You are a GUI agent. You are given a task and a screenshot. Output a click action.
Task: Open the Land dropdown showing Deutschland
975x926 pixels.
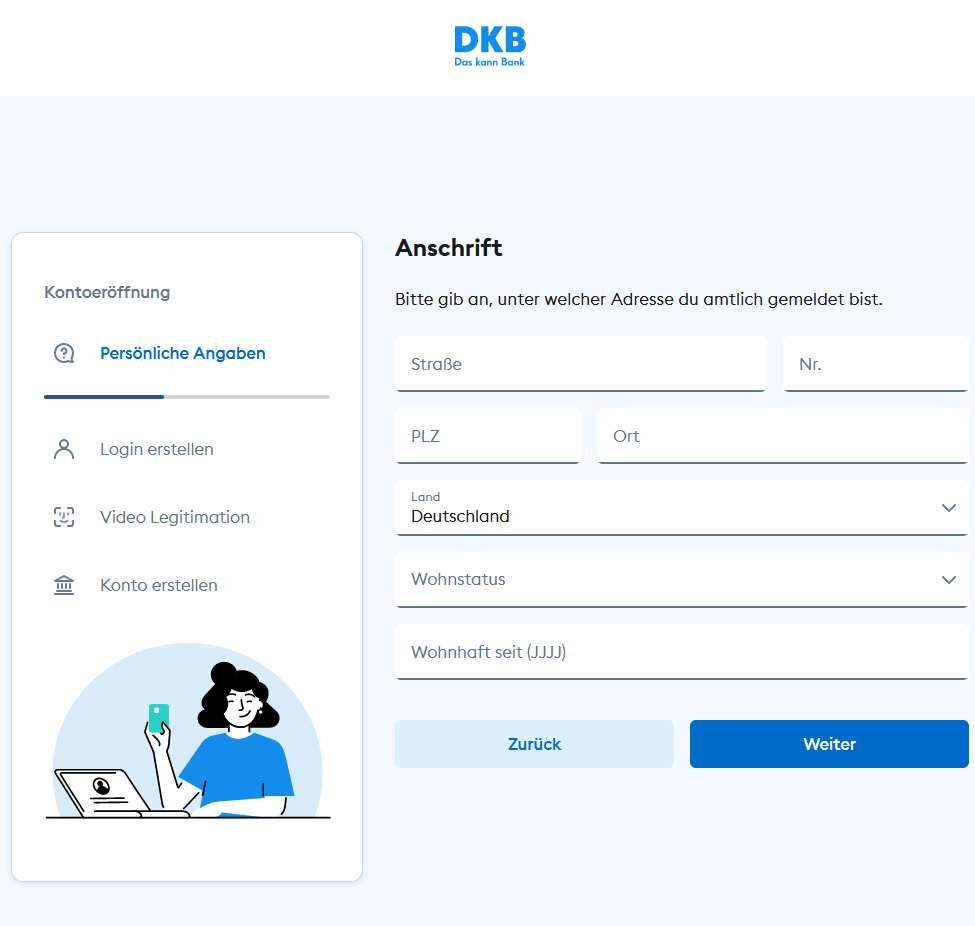(x=682, y=507)
